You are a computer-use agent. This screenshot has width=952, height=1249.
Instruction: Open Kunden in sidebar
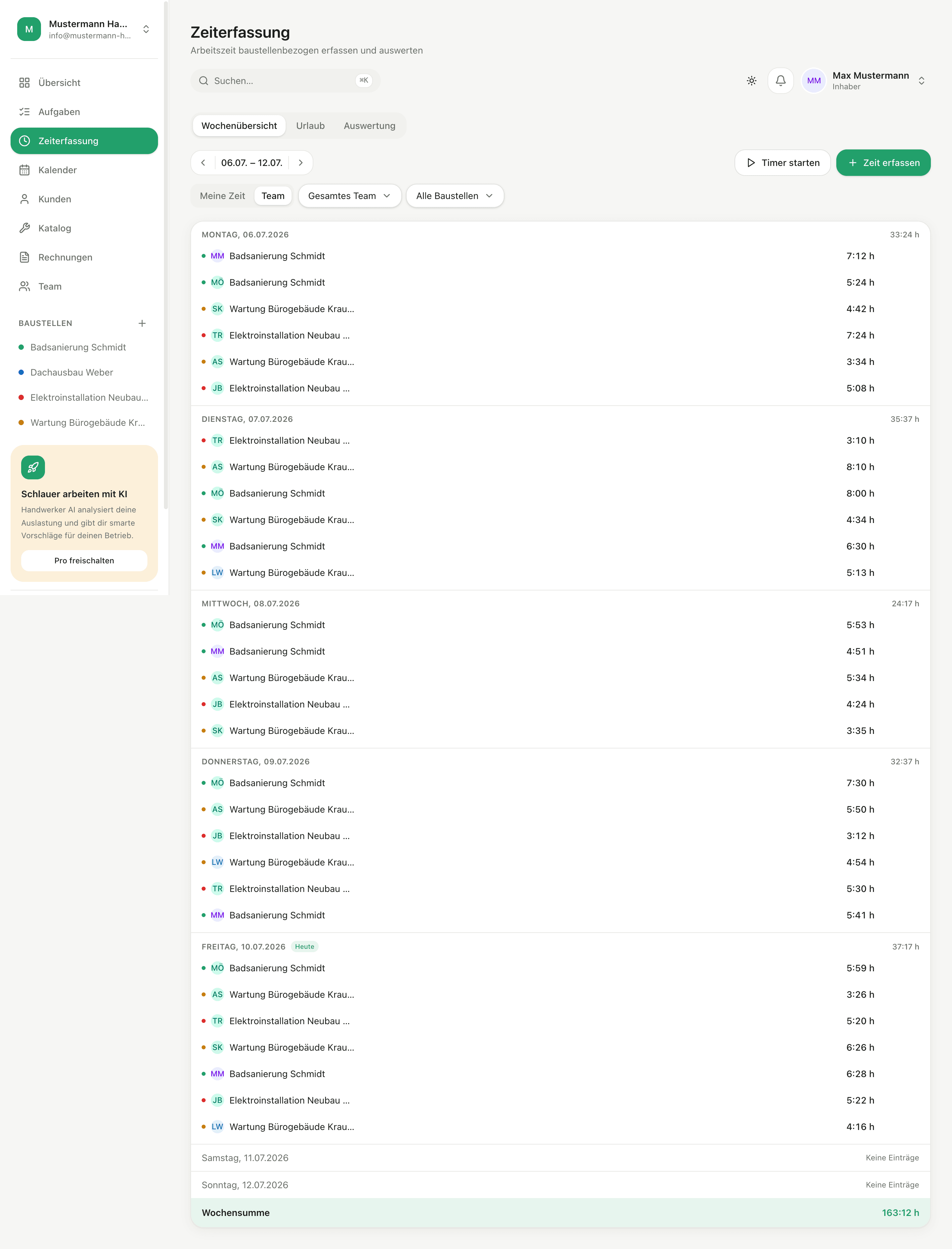pos(84,199)
